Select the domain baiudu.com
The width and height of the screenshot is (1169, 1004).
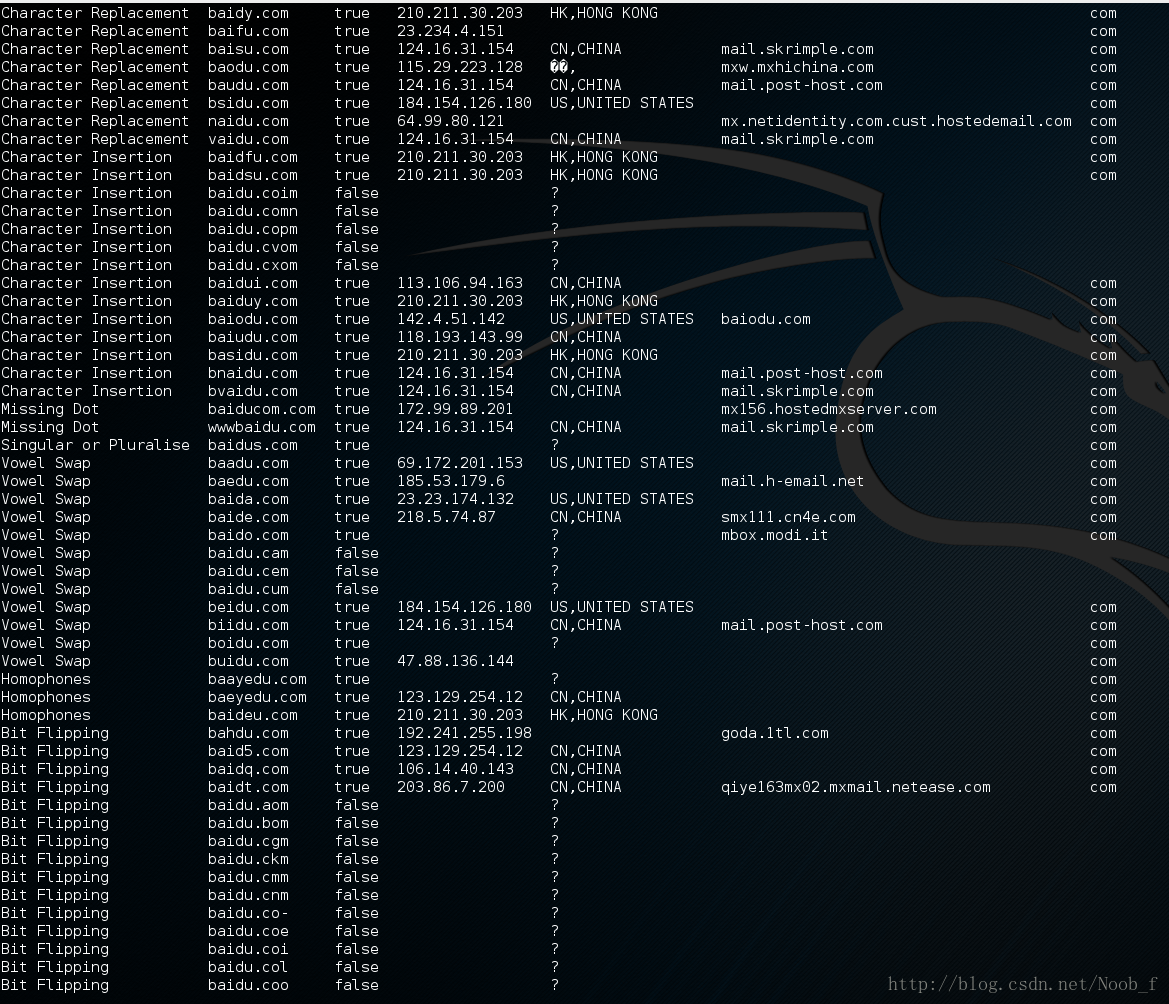pos(253,337)
